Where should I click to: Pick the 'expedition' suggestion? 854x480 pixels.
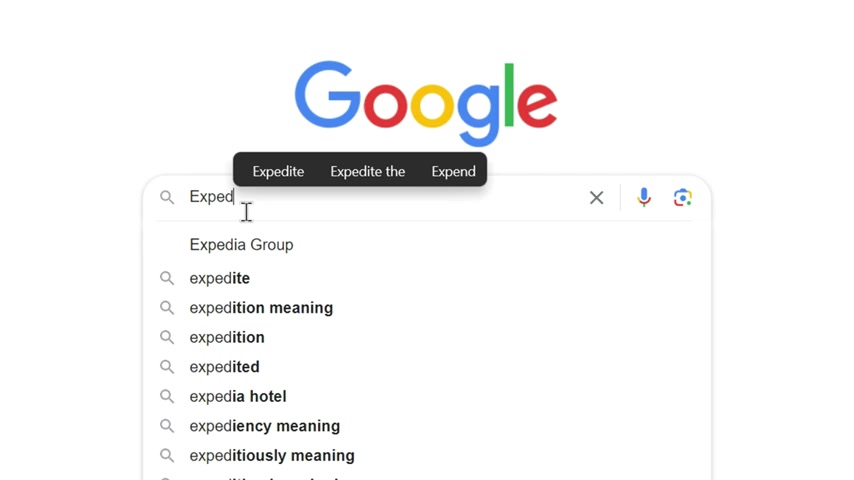(426, 337)
